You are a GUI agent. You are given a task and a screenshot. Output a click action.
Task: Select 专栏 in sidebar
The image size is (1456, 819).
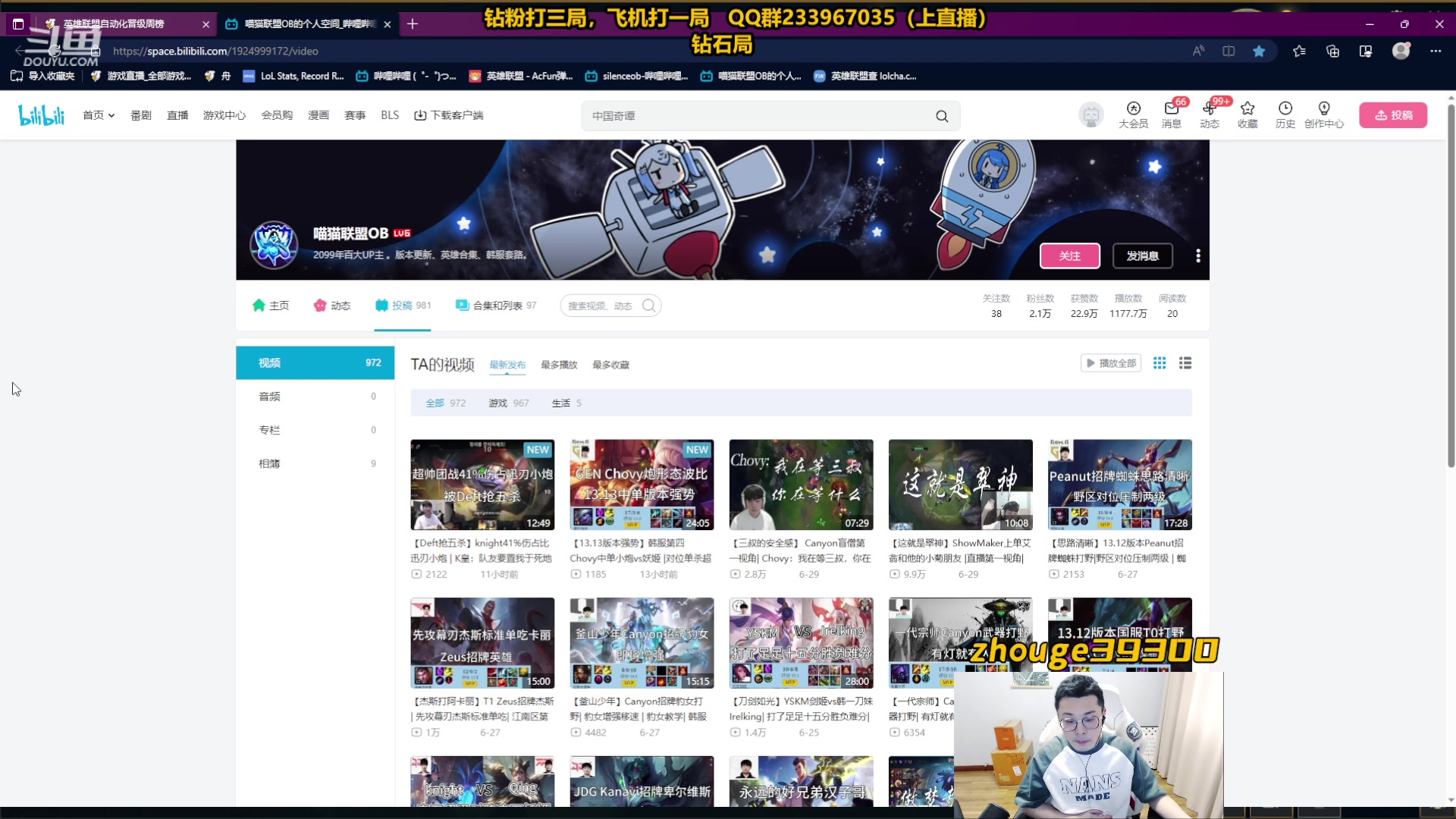315,430
